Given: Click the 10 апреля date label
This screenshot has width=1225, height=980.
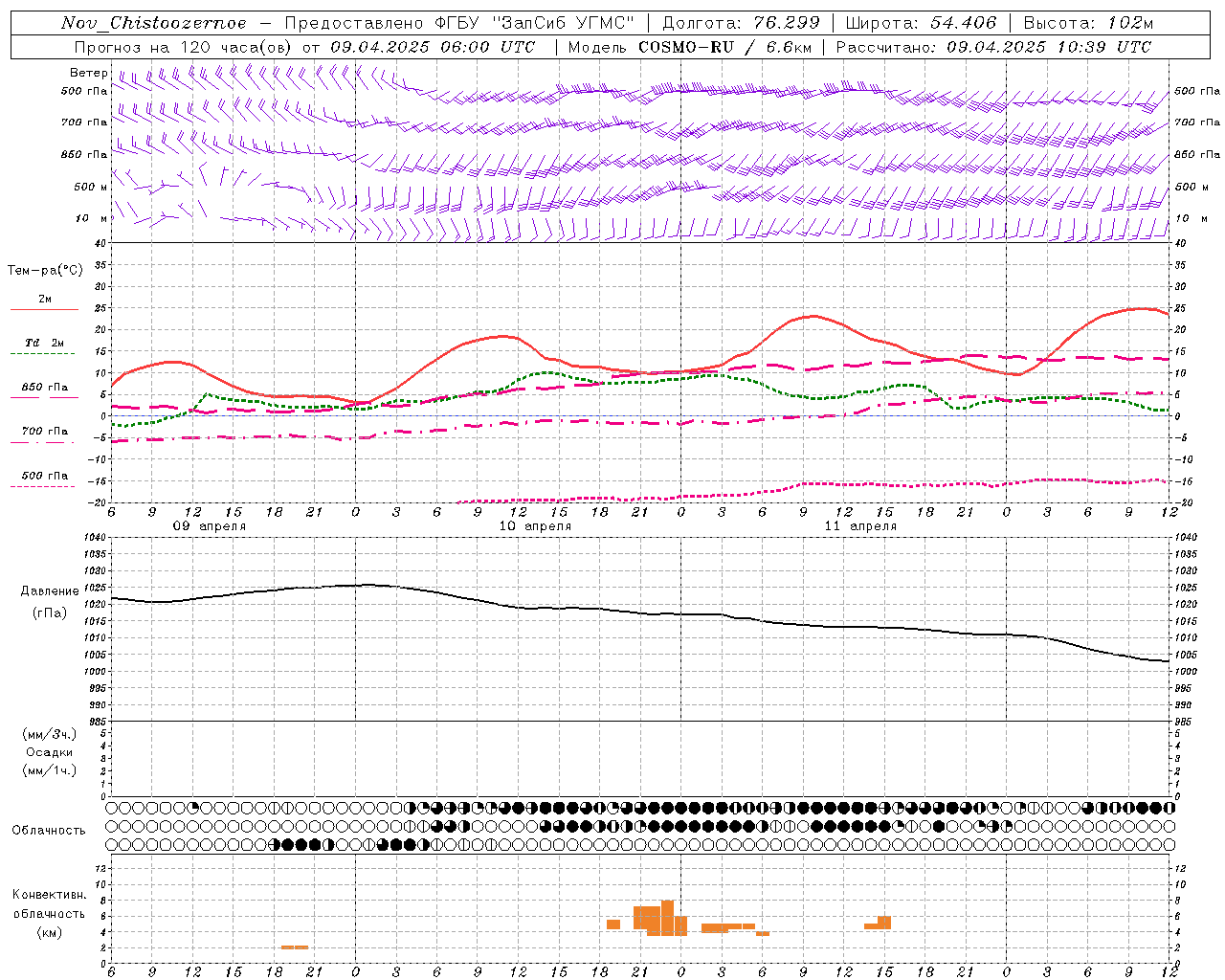Looking at the screenshot, I should coord(535,526).
